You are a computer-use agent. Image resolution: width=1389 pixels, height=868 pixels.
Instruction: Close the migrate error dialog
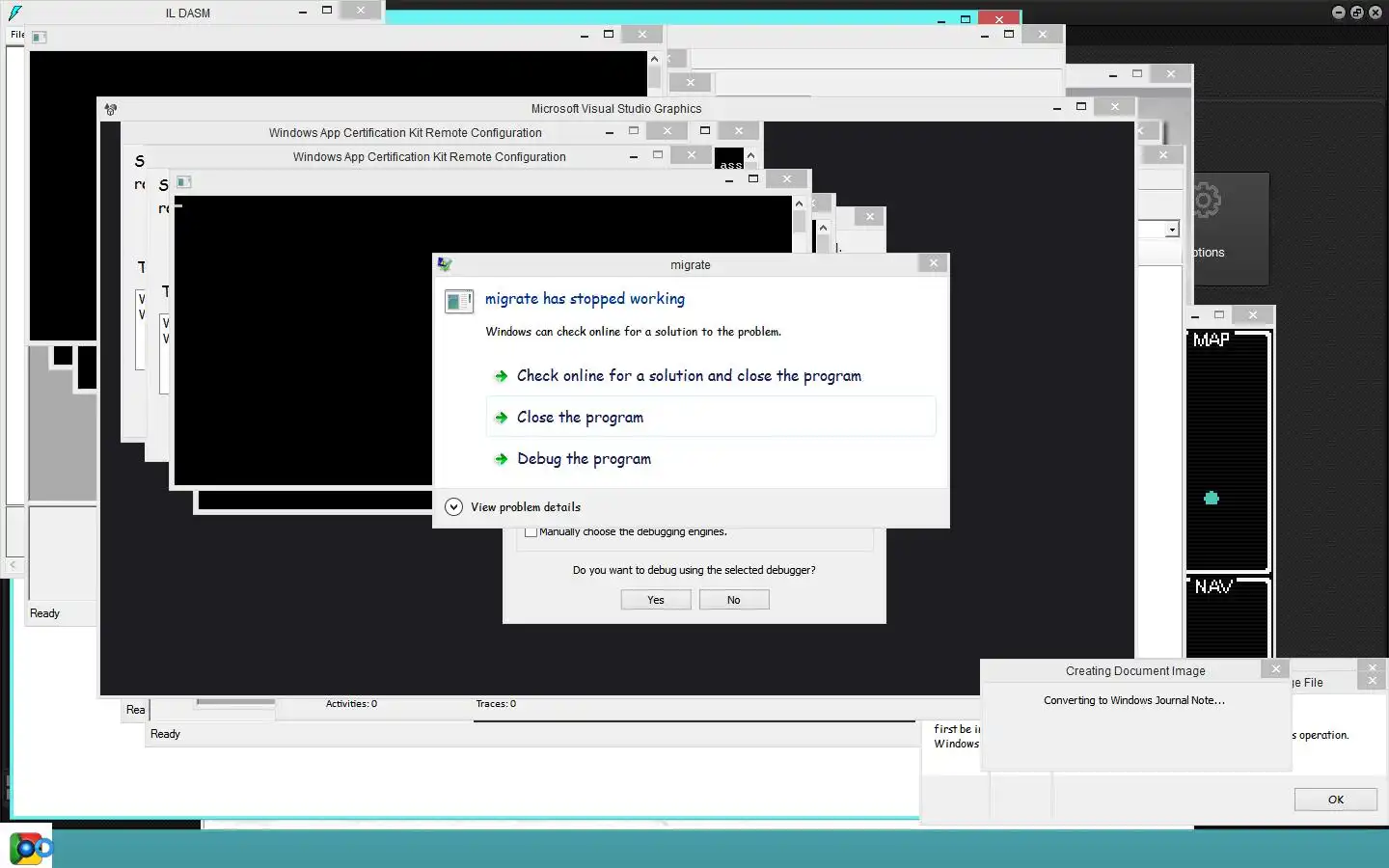pyautogui.click(x=933, y=263)
